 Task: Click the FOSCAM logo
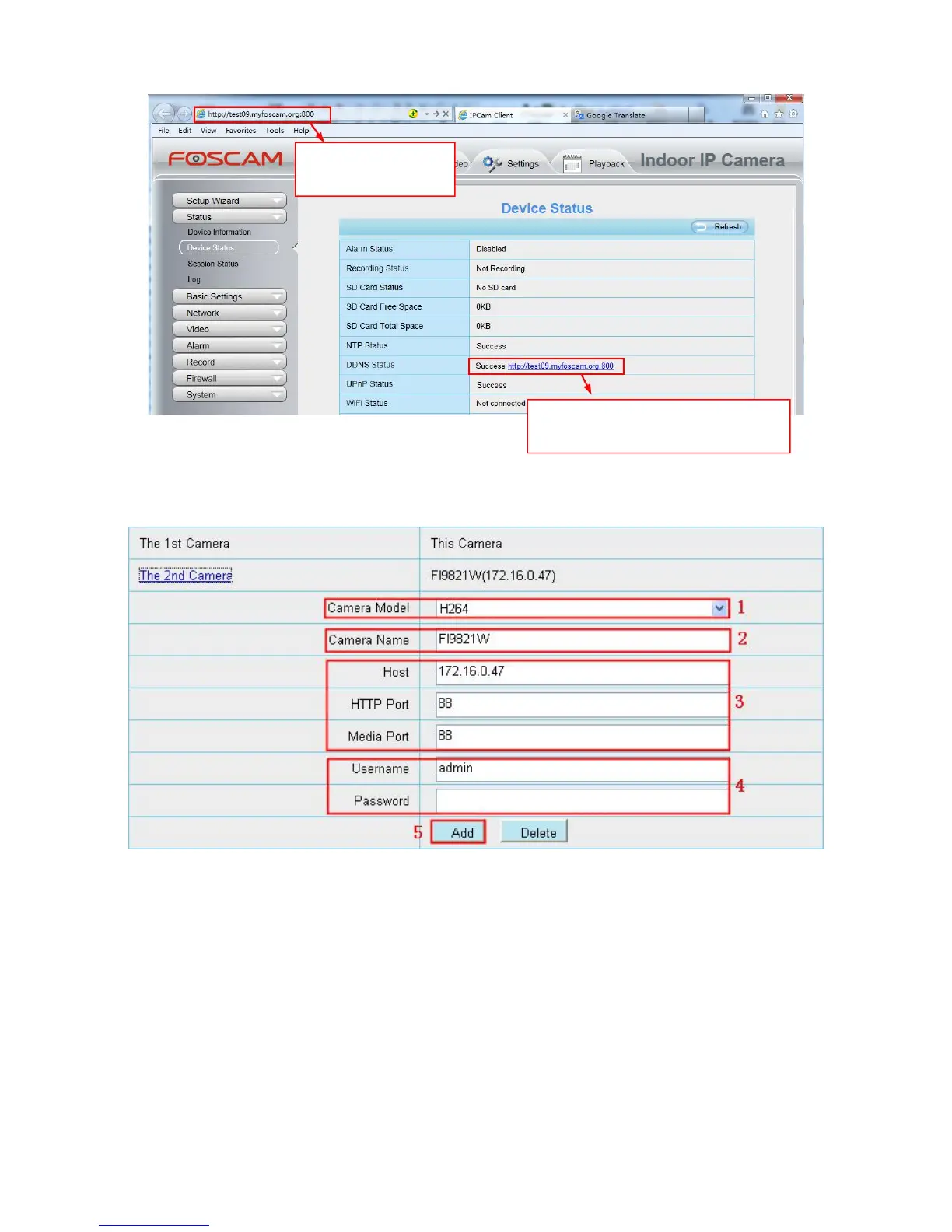[226, 159]
